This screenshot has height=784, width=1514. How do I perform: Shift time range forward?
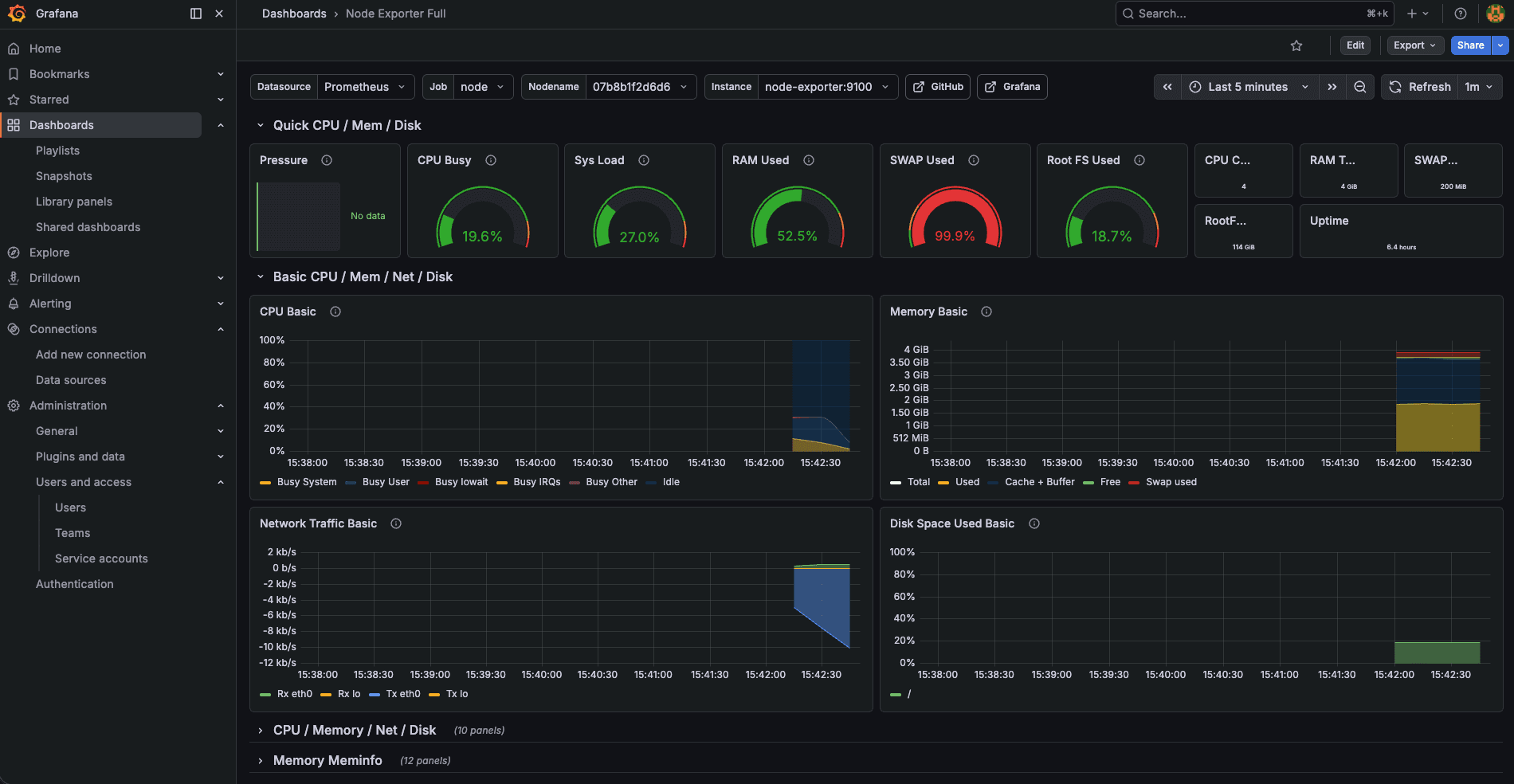[1332, 87]
